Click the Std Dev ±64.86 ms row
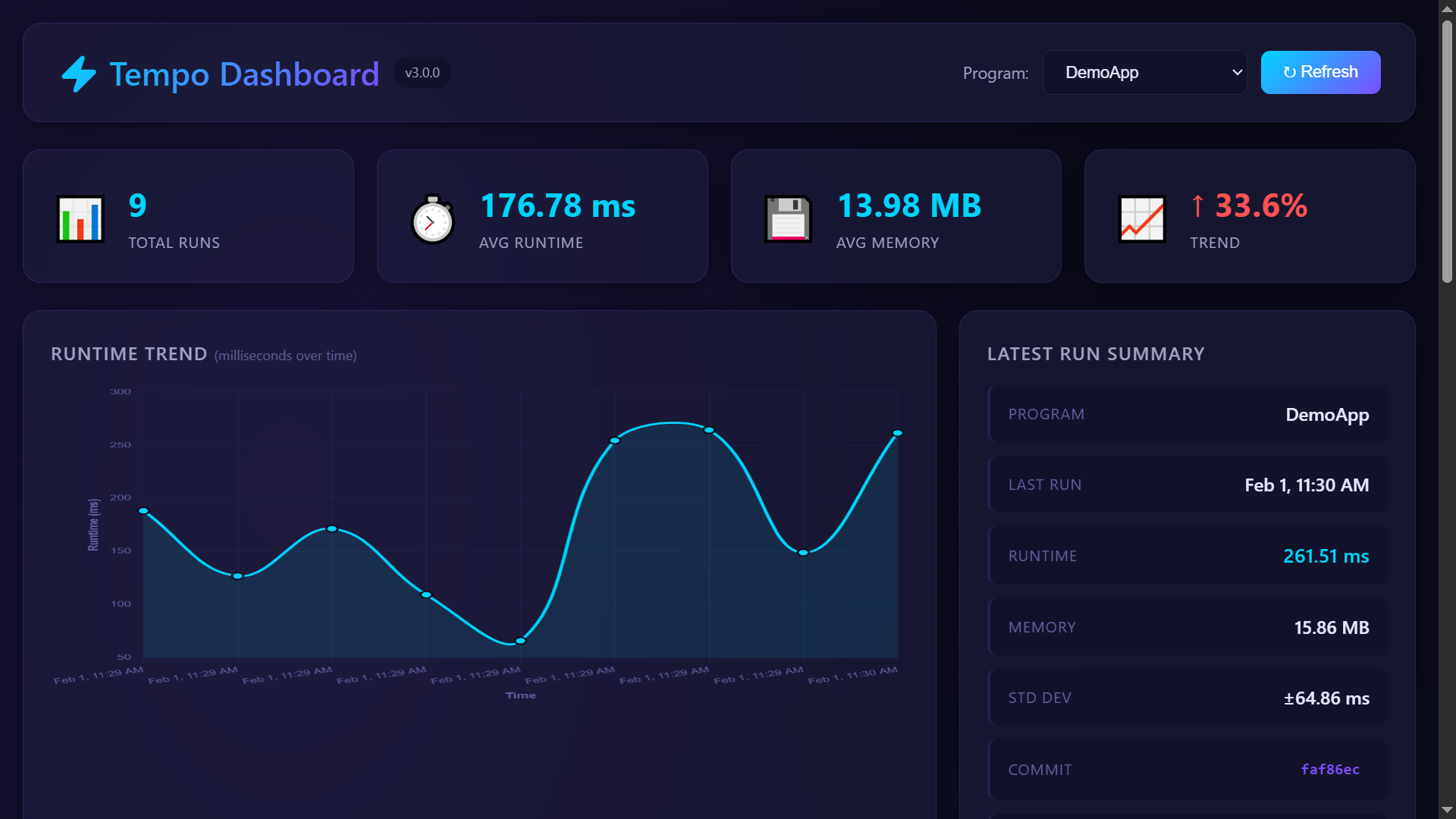The width and height of the screenshot is (1456, 819). click(x=1188, y=698)
